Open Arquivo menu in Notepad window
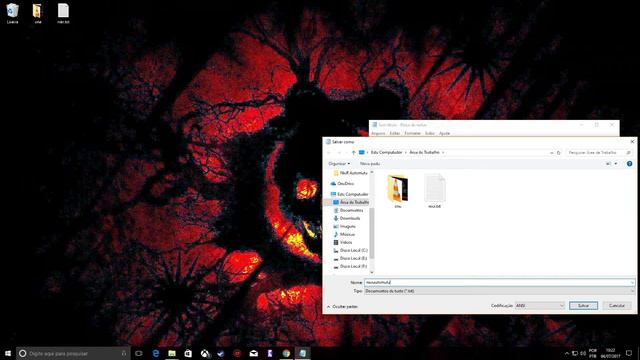The width and height of the screenshot is (640, 360). click(x=378, y=133)
